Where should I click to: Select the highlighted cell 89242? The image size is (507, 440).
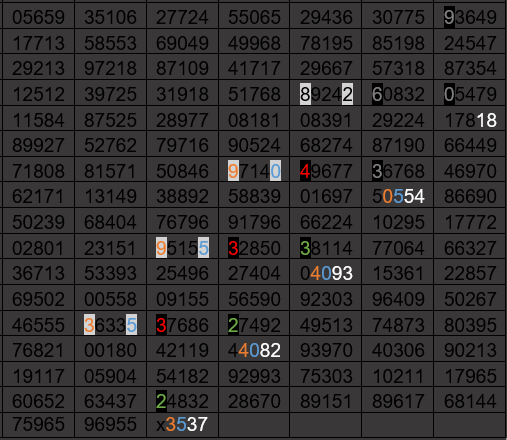pyautogui.click(x=326, y=94)
